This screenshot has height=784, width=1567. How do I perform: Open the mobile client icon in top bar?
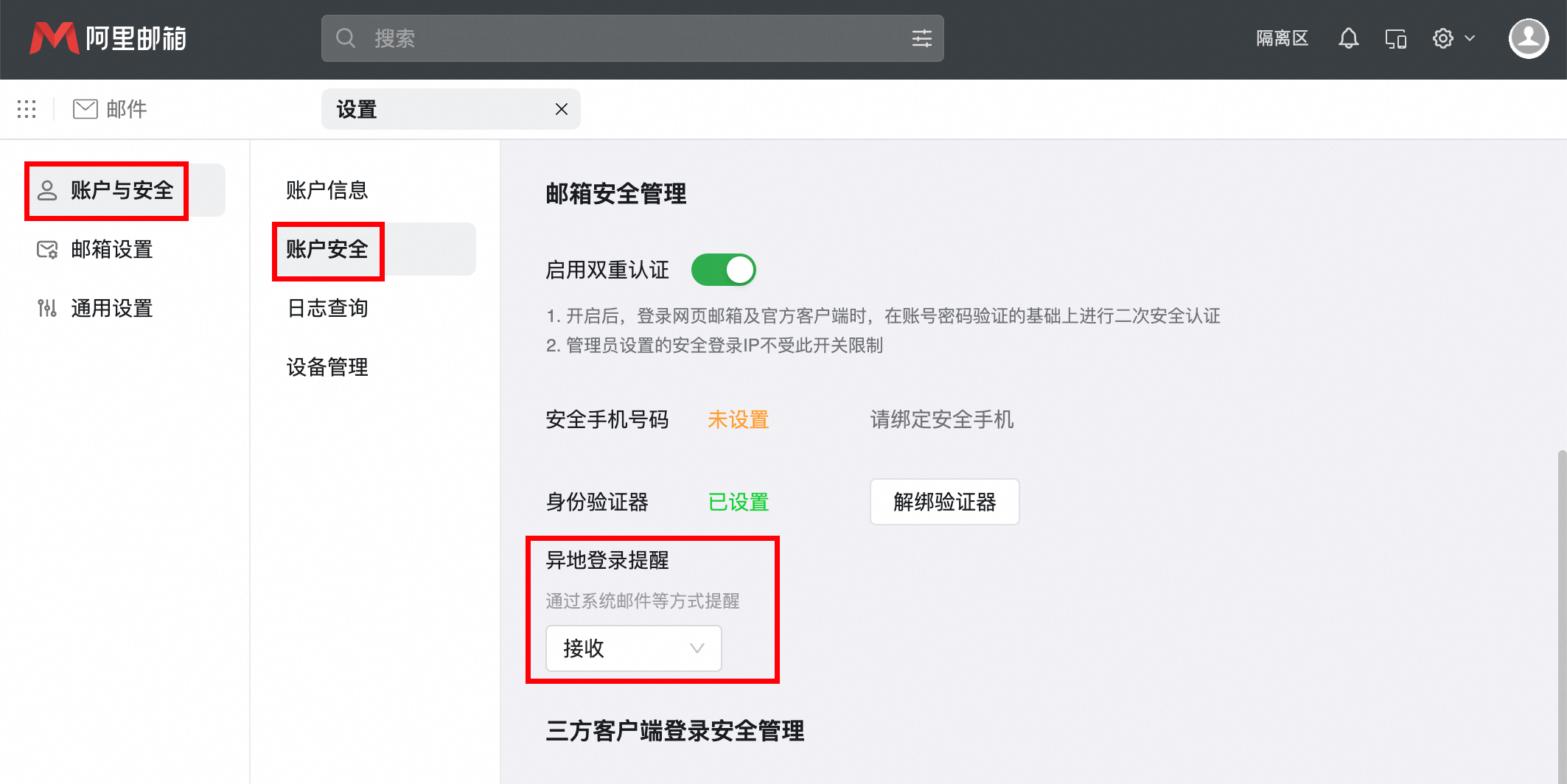click(1395, 38)
